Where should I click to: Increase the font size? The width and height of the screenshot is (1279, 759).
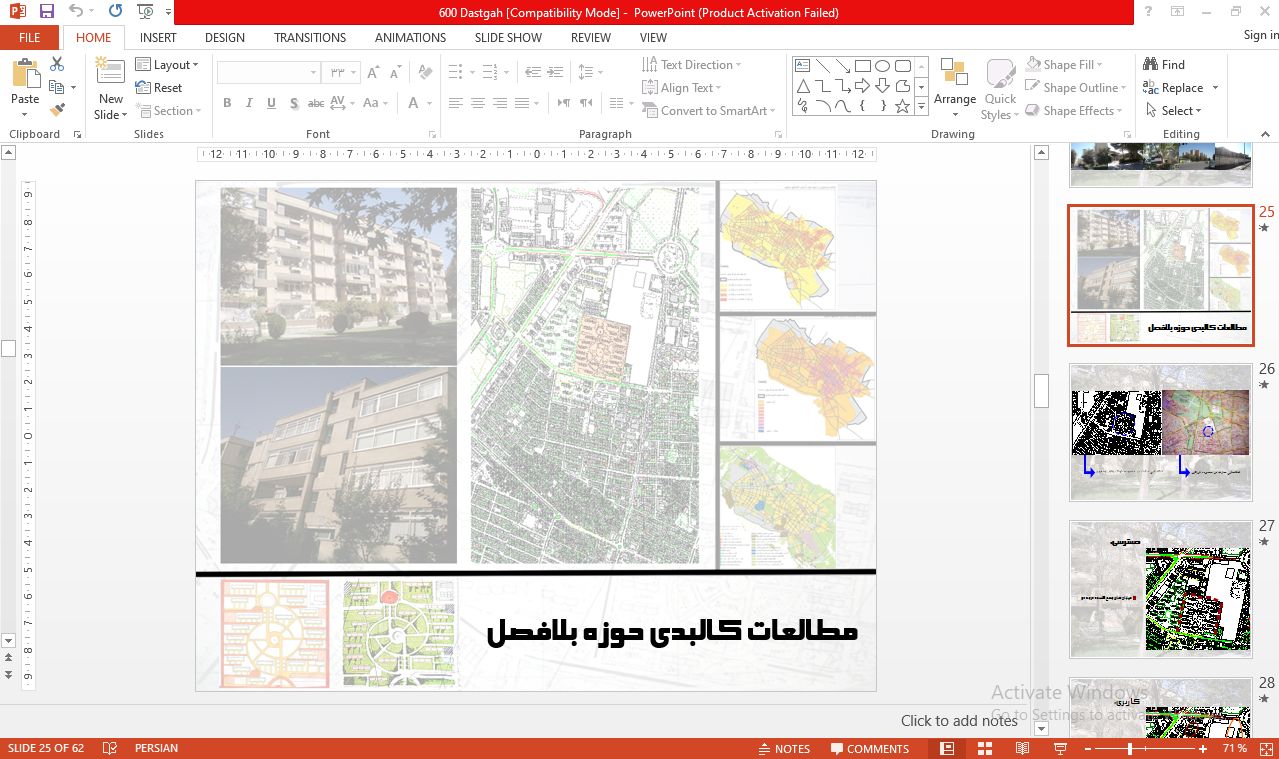(x=373, y=73)
